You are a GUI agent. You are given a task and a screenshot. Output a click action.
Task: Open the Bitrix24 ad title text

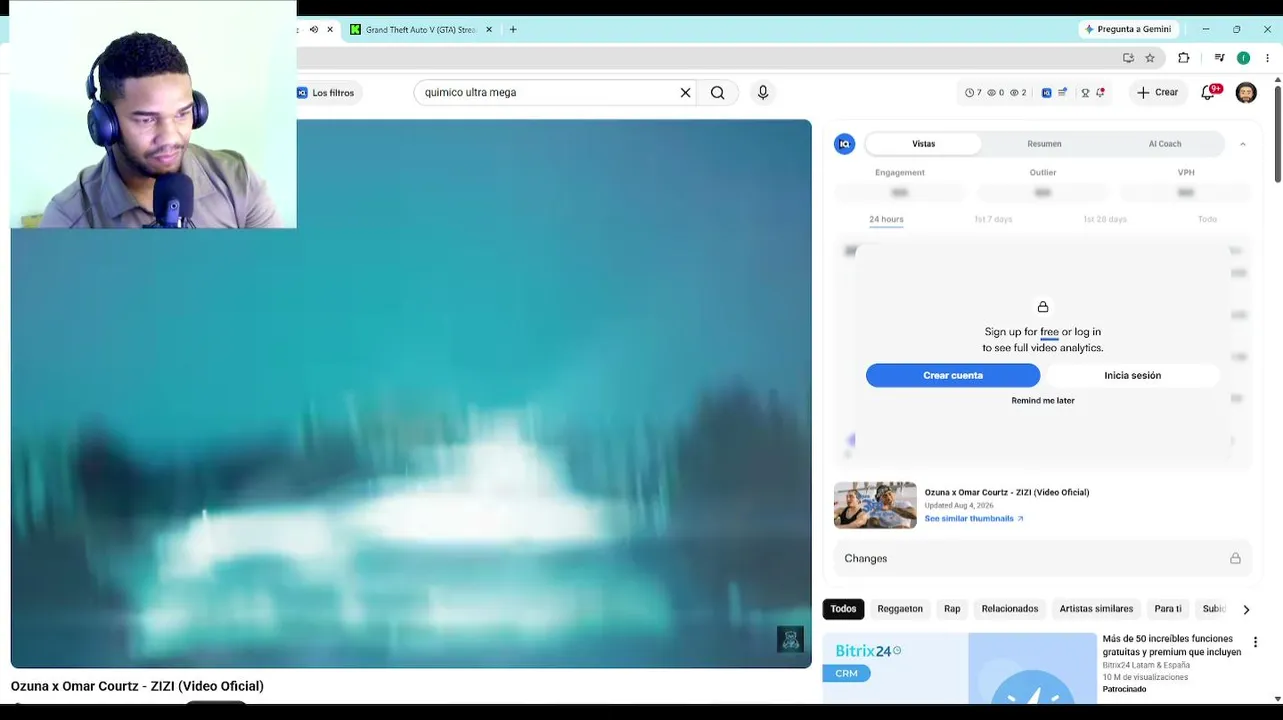click(x=1172, y=645)
